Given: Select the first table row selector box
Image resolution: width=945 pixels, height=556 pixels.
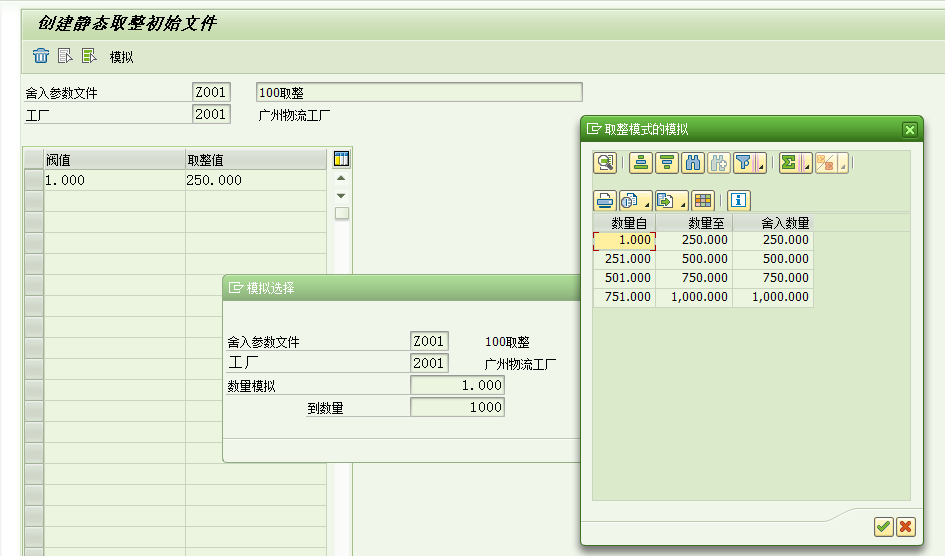Looking at the screenshot, I should pos(33,180).
